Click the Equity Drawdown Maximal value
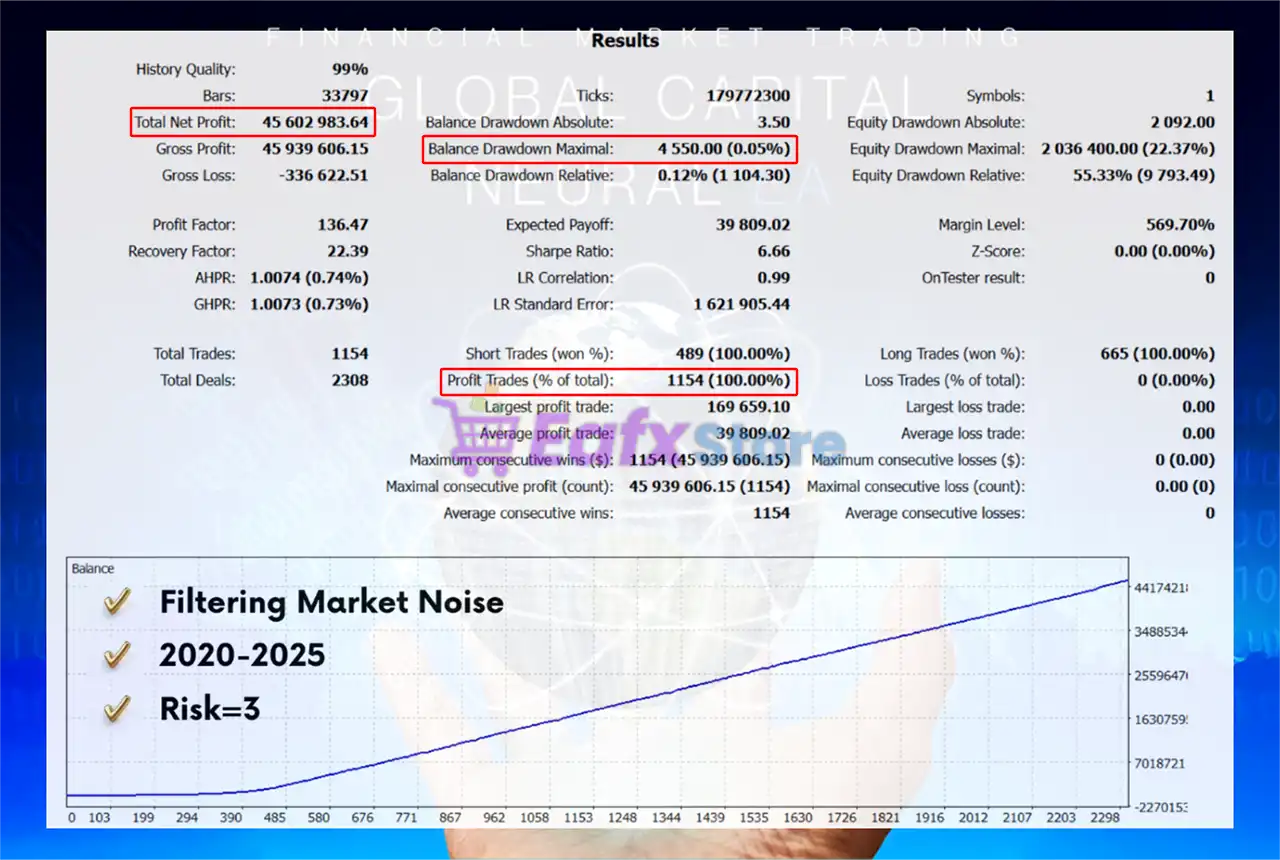The height and width of the screenshot is (860, 1280). (x=1128, y=150)
